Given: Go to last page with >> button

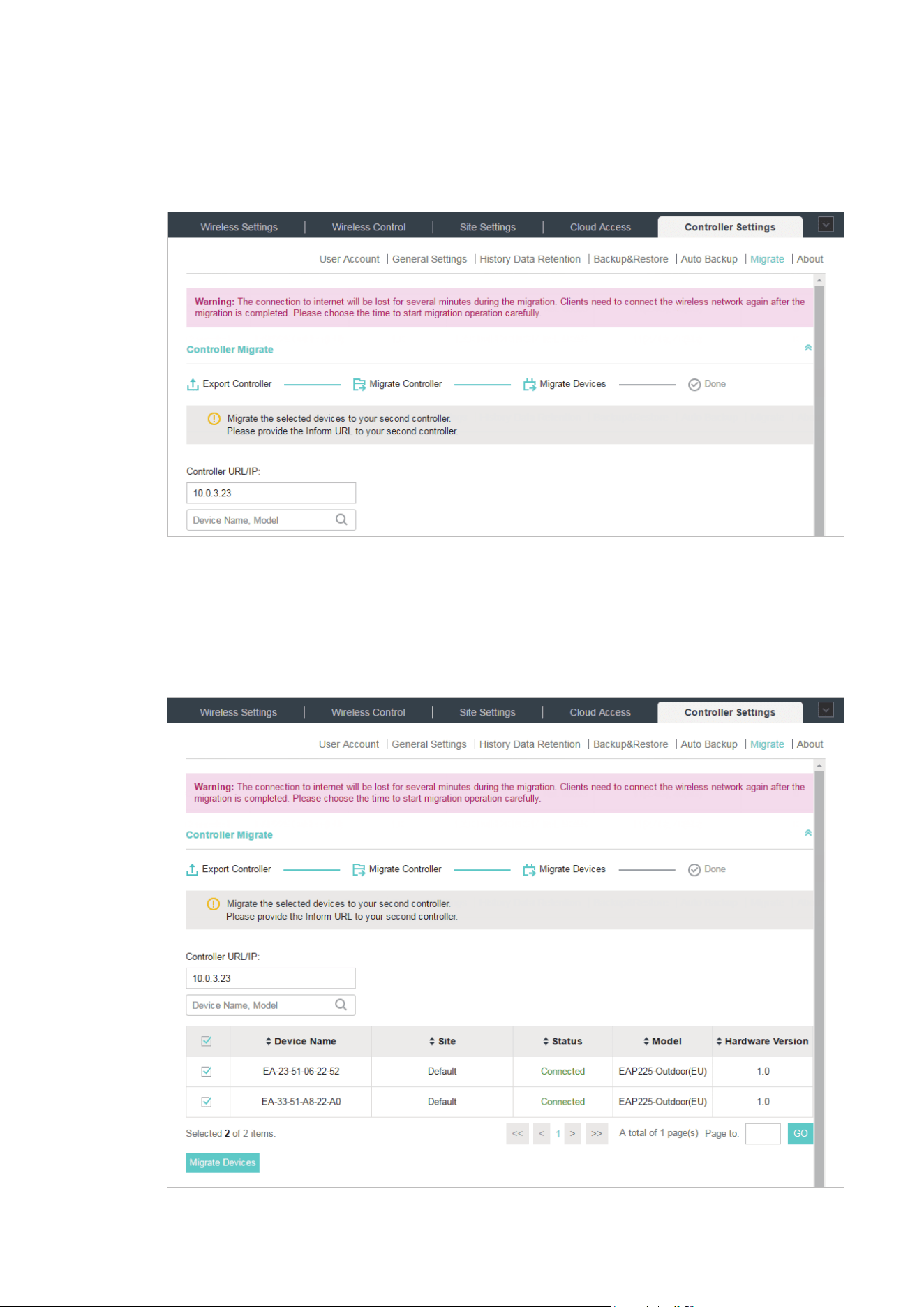Looking at the screenshot, I should pos(597,1133).
